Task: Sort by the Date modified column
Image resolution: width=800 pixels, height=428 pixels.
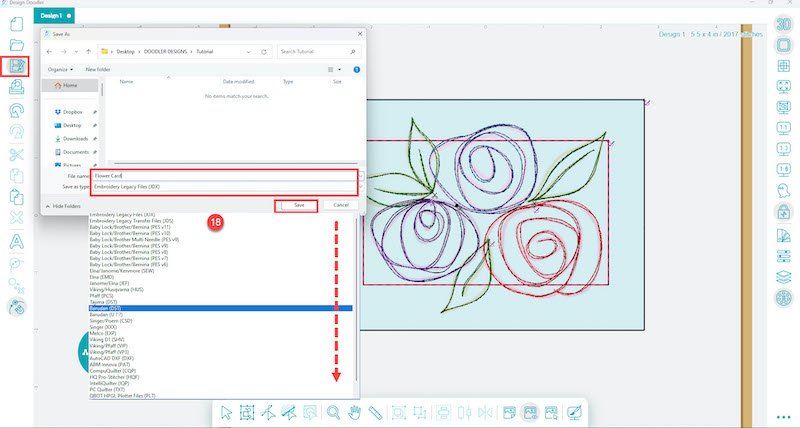Action: [238, 82]
